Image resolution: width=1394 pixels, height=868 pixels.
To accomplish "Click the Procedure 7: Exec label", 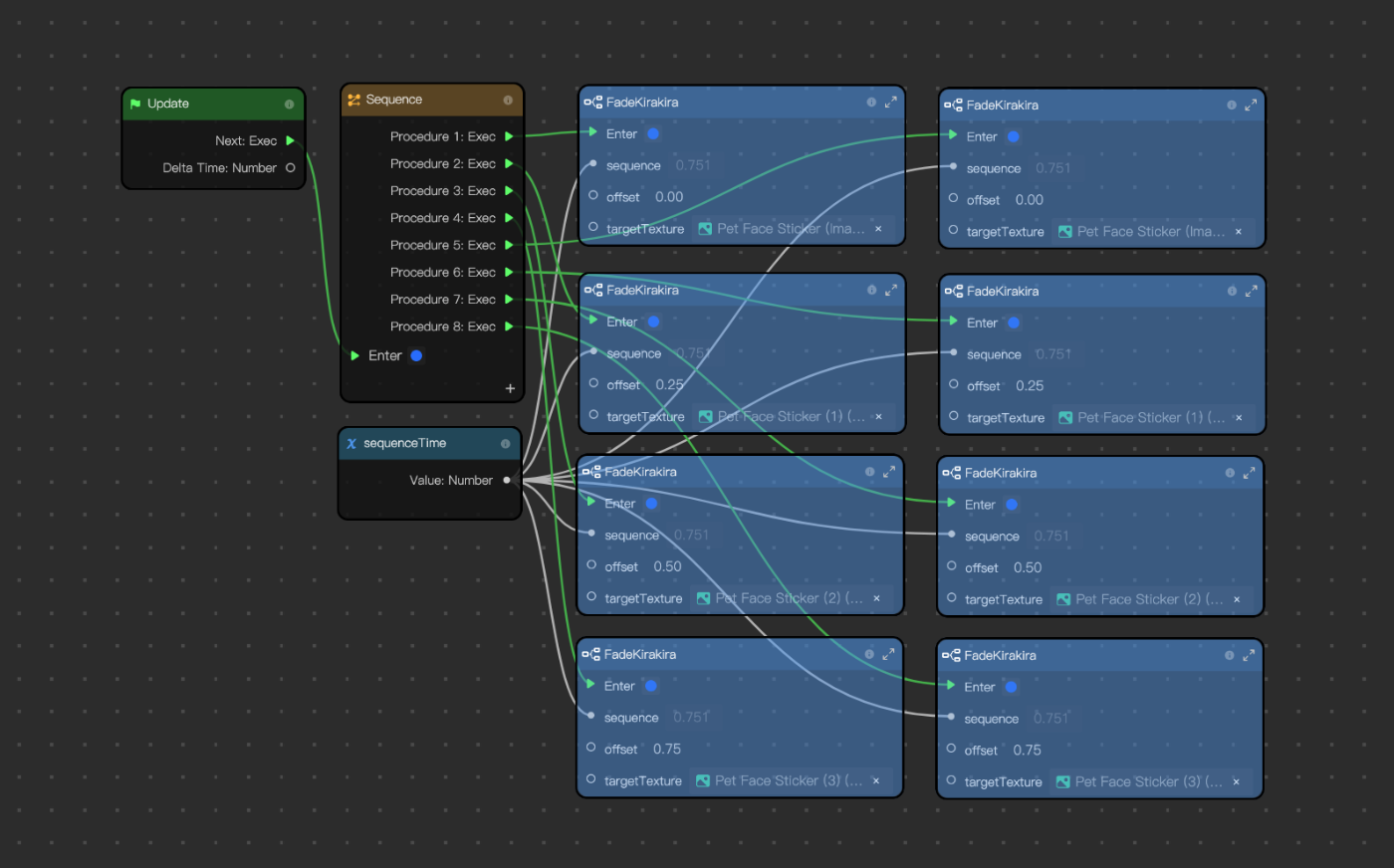I will pos(442,300).
